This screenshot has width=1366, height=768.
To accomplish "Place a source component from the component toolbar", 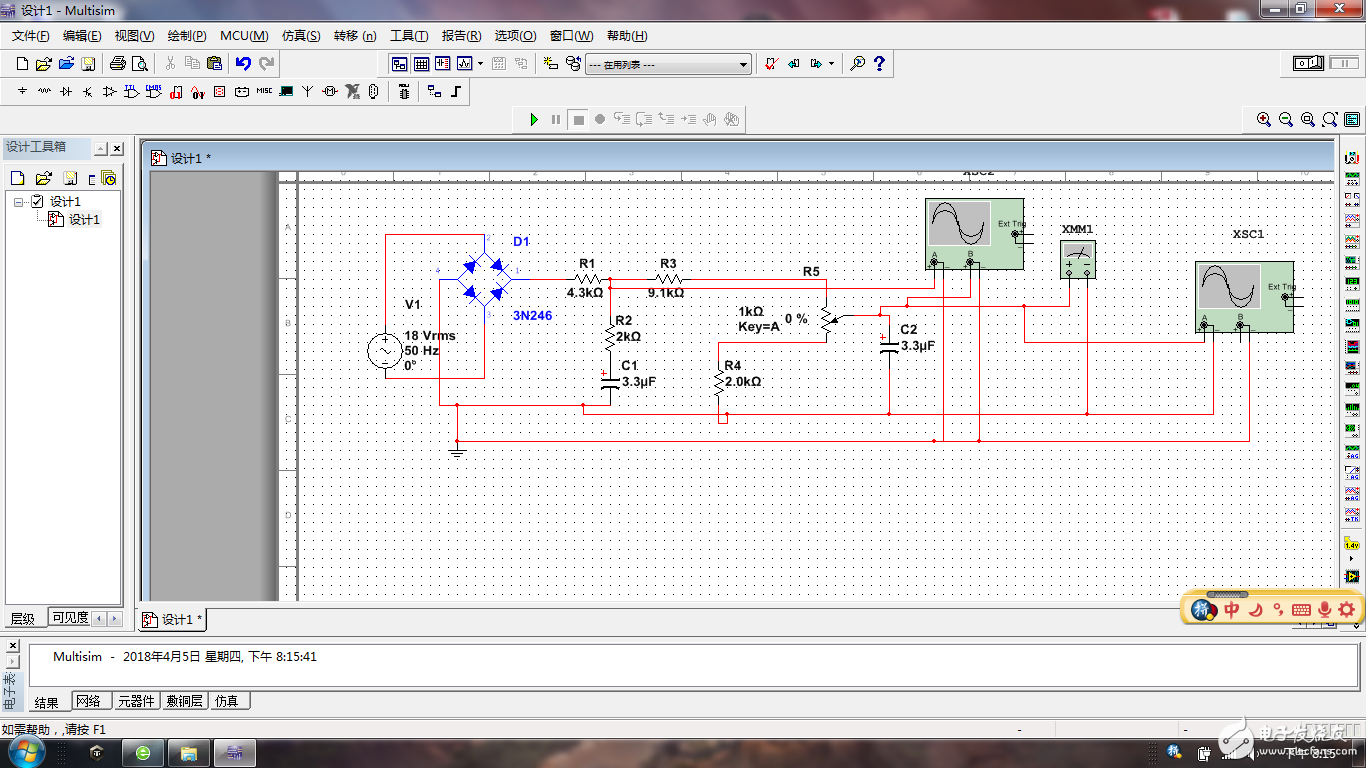I will (23, 92).
